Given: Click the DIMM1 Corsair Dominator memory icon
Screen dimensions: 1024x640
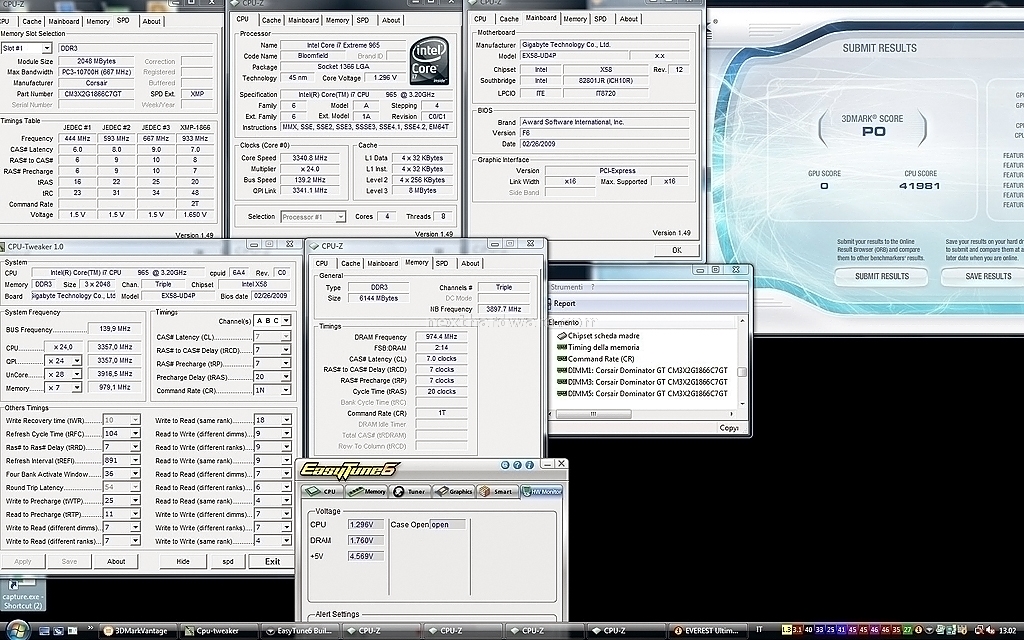Looking at the screenshot, I should click(562, 370).
